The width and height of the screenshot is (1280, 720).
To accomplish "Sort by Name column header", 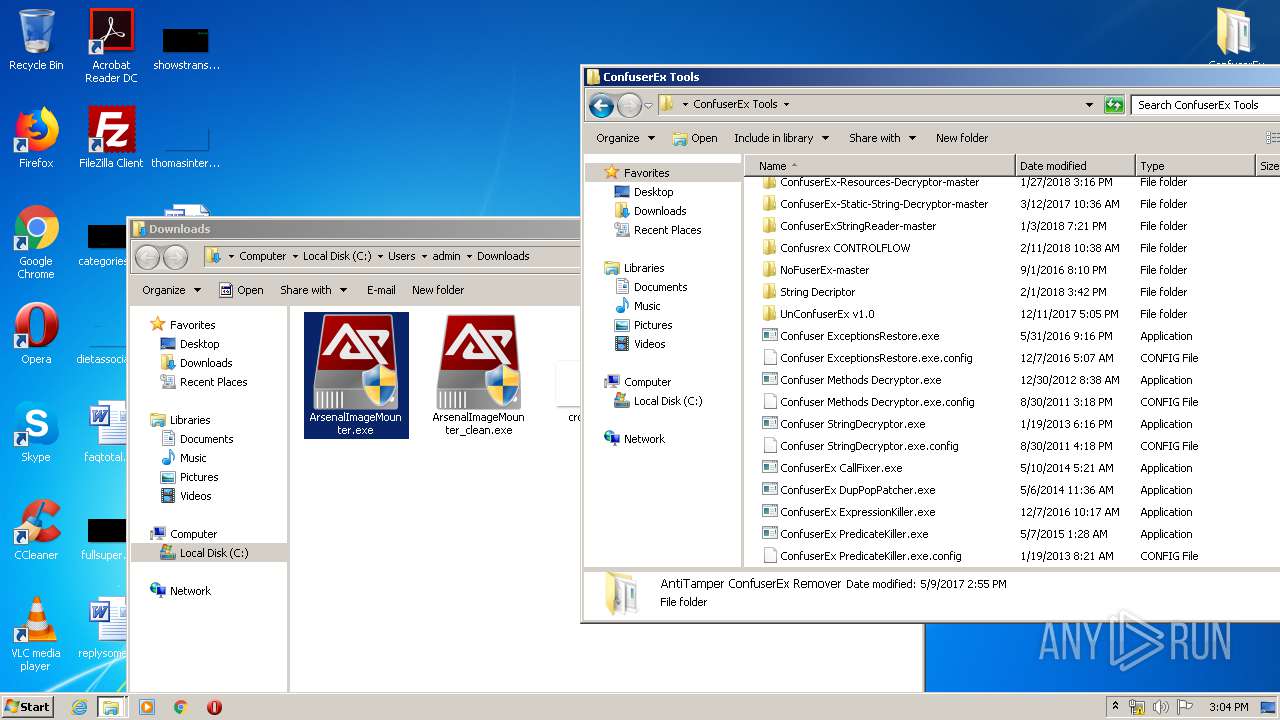I will 880,166.
